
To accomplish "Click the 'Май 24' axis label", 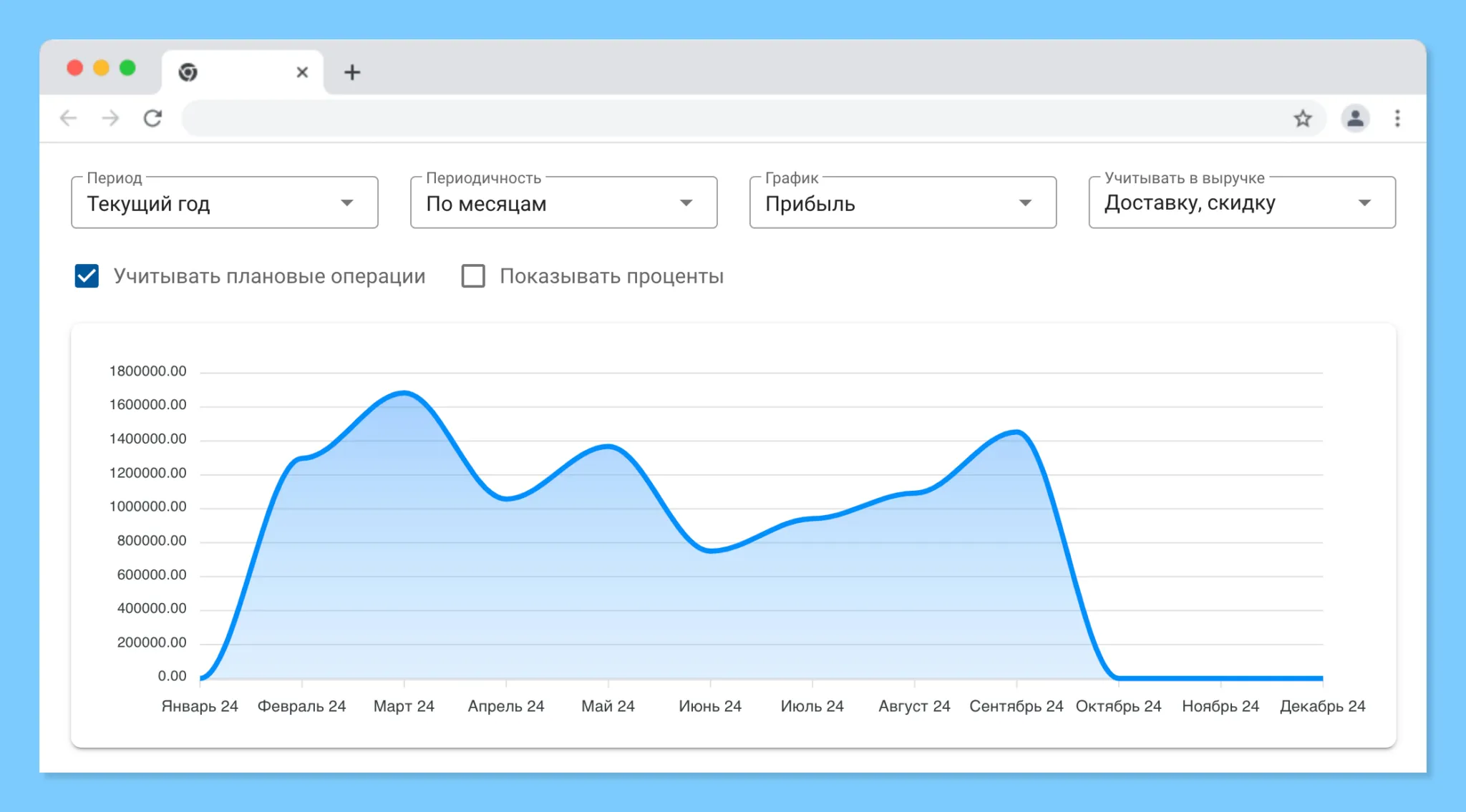I will 608,706.
